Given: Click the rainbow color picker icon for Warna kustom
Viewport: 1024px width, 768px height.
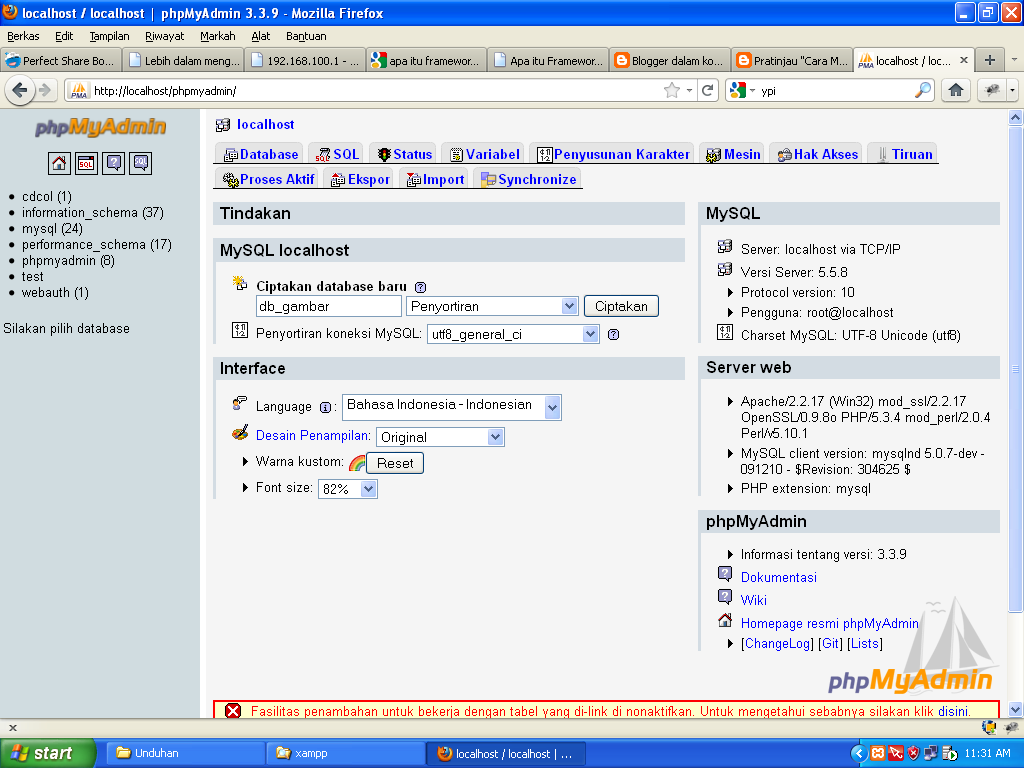Looking at the screenshot, I should click(x=357, y=463).
